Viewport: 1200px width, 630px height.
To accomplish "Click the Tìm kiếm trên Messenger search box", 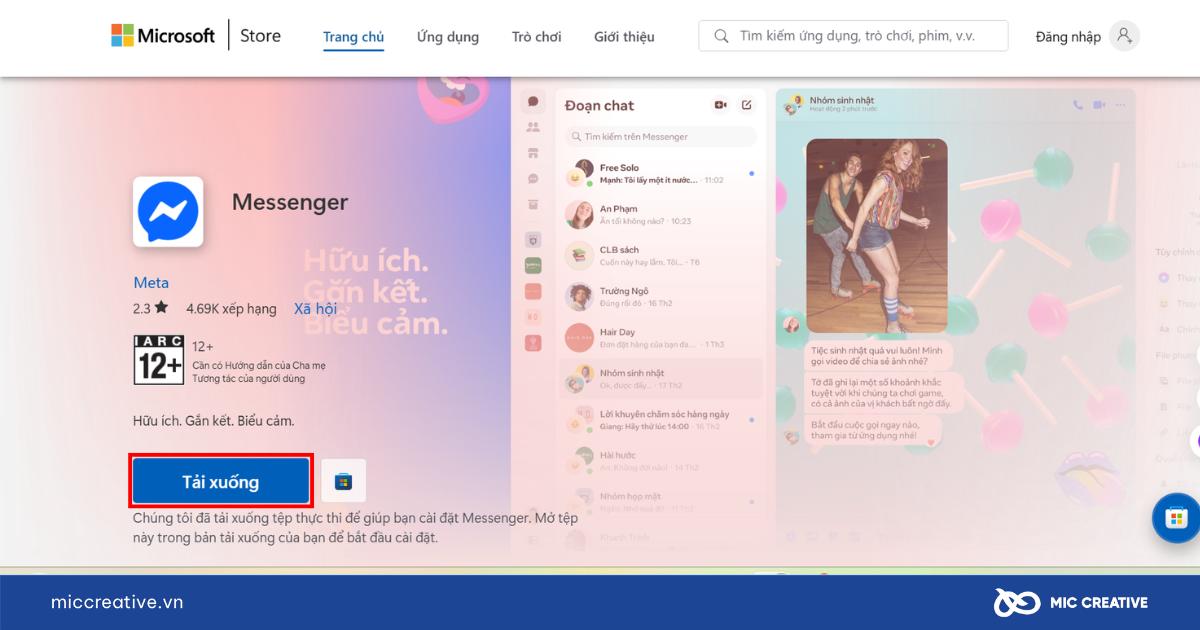I will [661, 136].
